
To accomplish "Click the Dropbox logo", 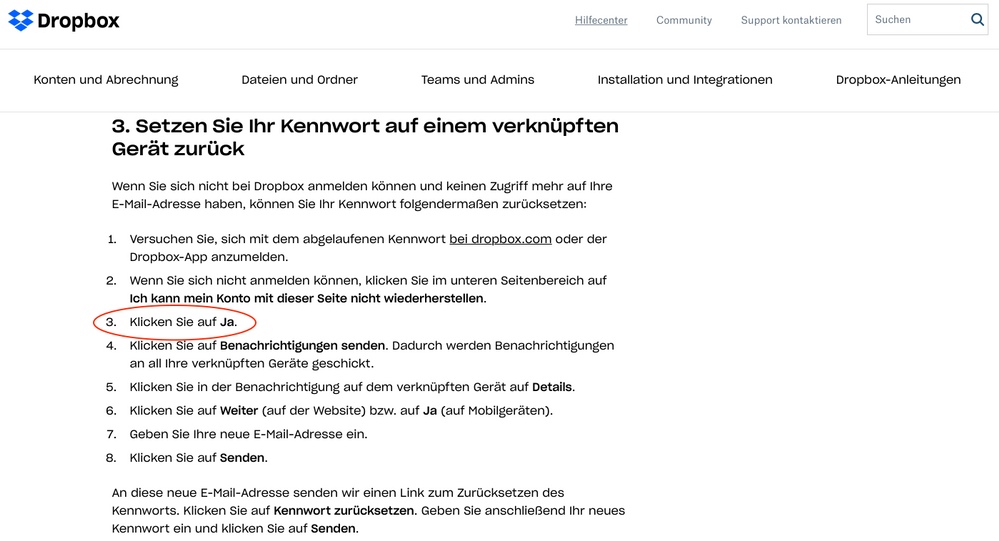I will tap(64, 20).
